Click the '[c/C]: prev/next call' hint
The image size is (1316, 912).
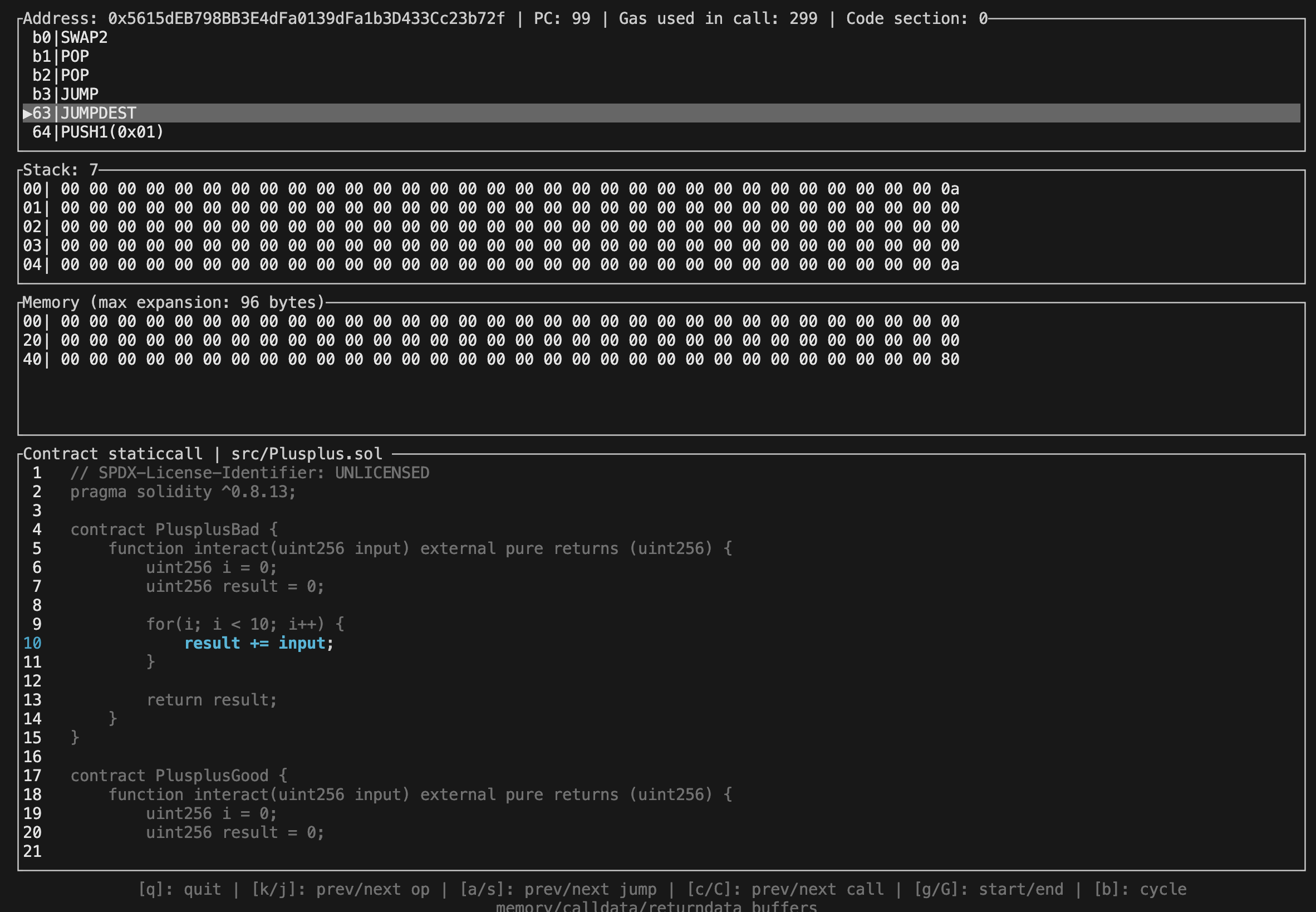click(785, 890)
